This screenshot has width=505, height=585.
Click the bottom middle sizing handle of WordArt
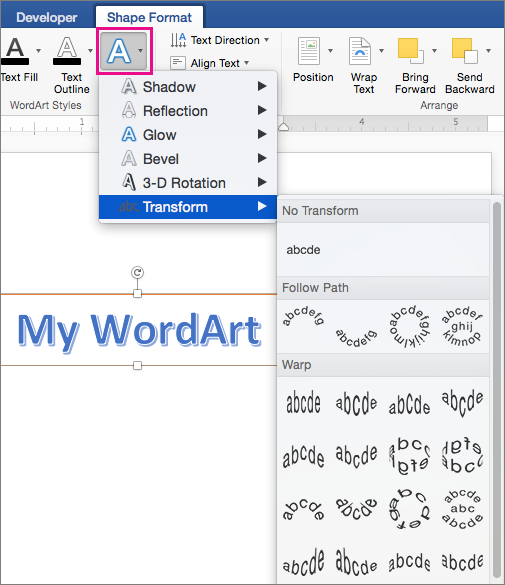pos(137,366)
